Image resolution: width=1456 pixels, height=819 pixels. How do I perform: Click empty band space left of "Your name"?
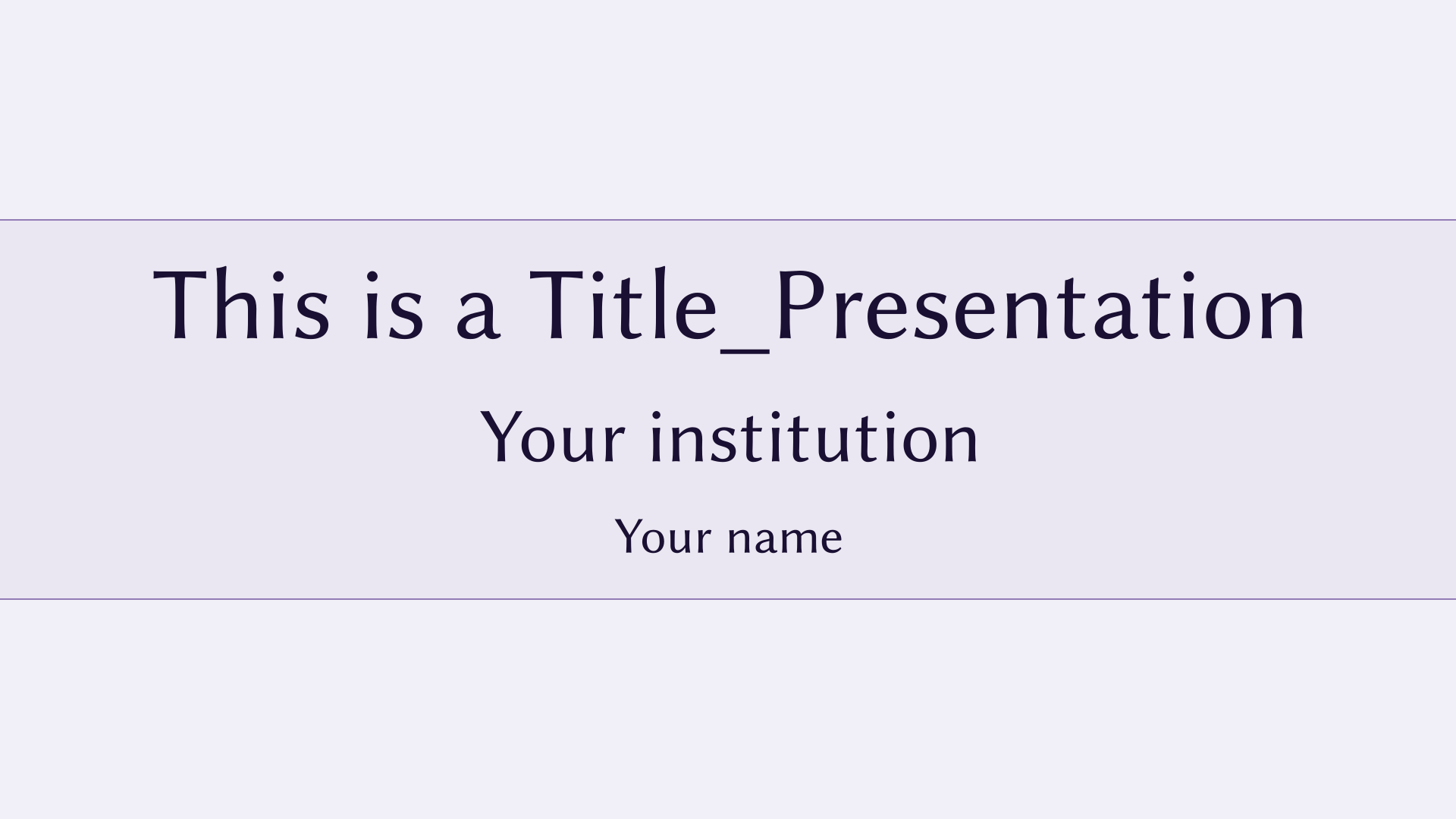pos(303,537)
